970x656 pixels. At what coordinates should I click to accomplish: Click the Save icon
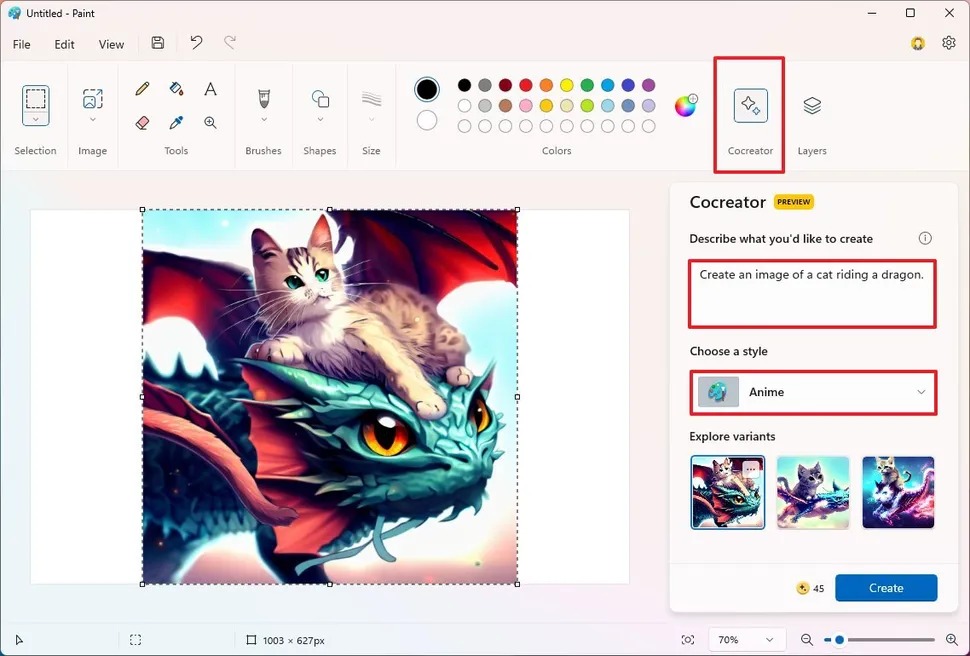coord(157,42)
